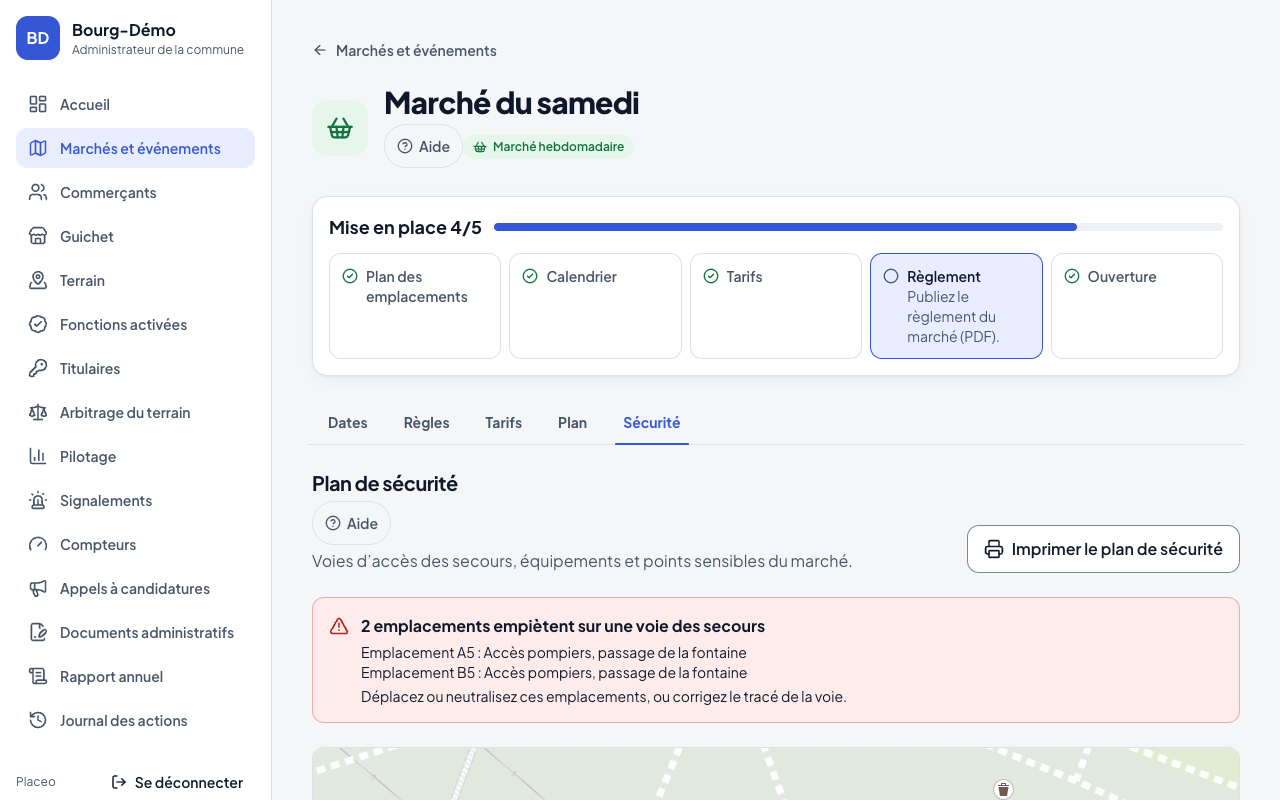This screenshot has height=800, width=1280.
Task: Click the Bourg-Démo commune name
Action: pyautogui.click(x=124, y=30)
